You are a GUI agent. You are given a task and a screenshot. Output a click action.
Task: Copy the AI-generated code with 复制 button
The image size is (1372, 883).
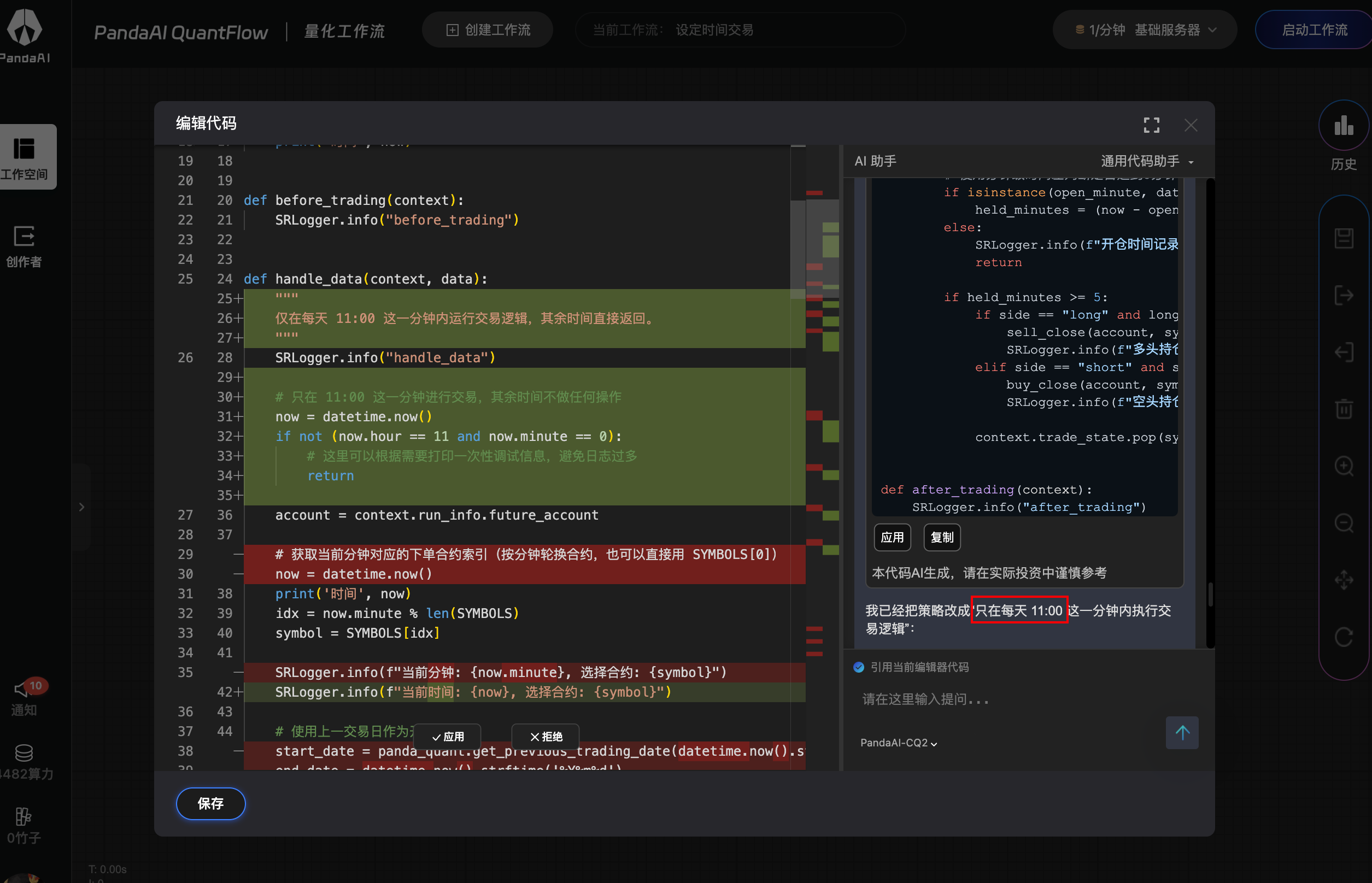[942, 537]
